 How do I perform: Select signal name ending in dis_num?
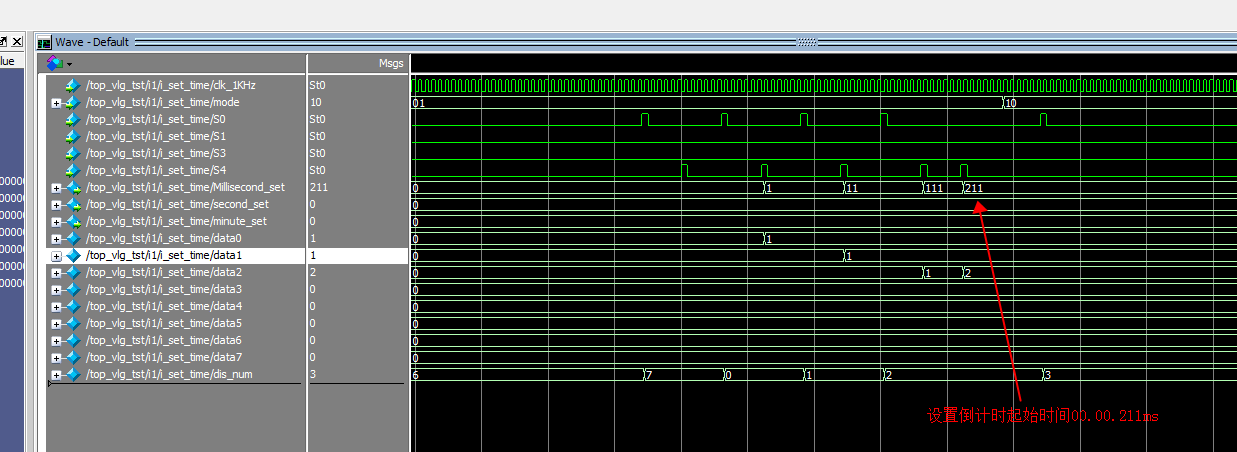(x=169, y=375)
